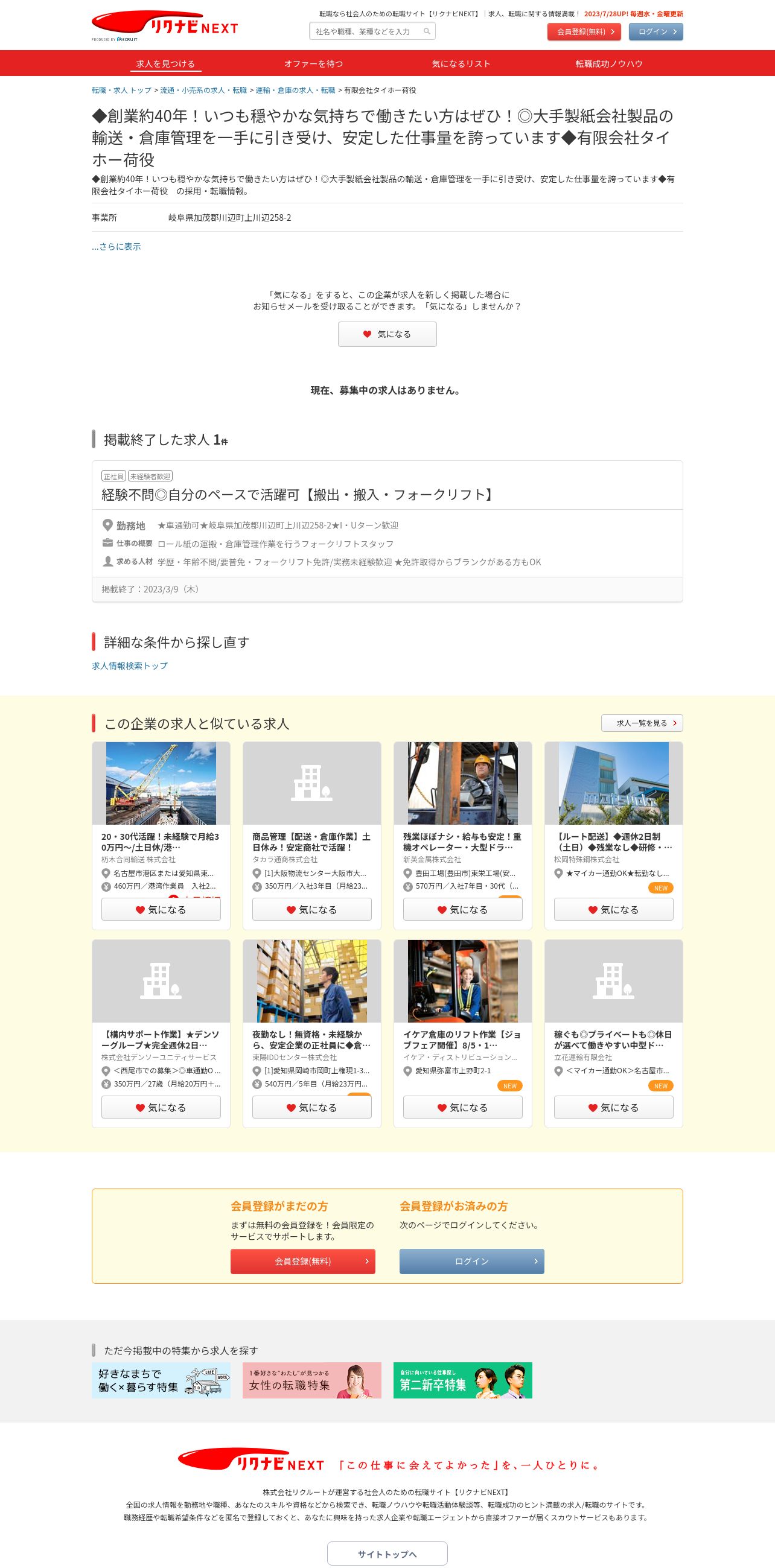Open the 転職成功ノウハウ nav tab
Screen dimensions: 775x1568
[x=609, y=63]
